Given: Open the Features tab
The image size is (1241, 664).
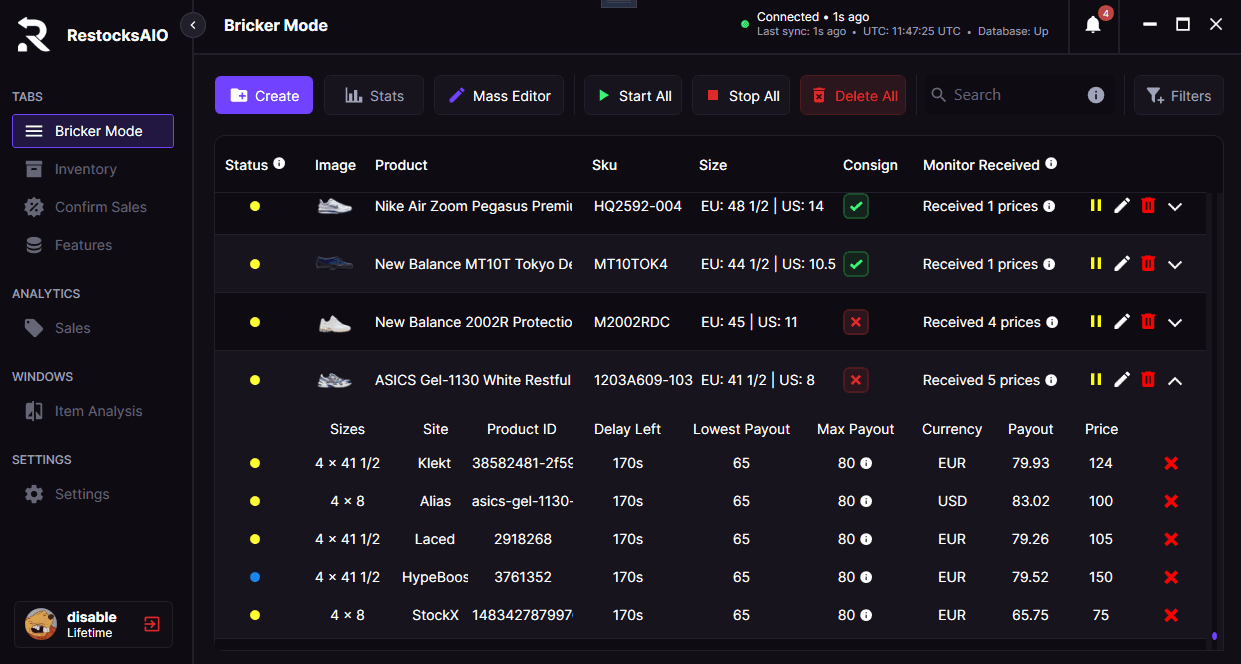Looking at the screenshot, I should [x=93, y=245].
